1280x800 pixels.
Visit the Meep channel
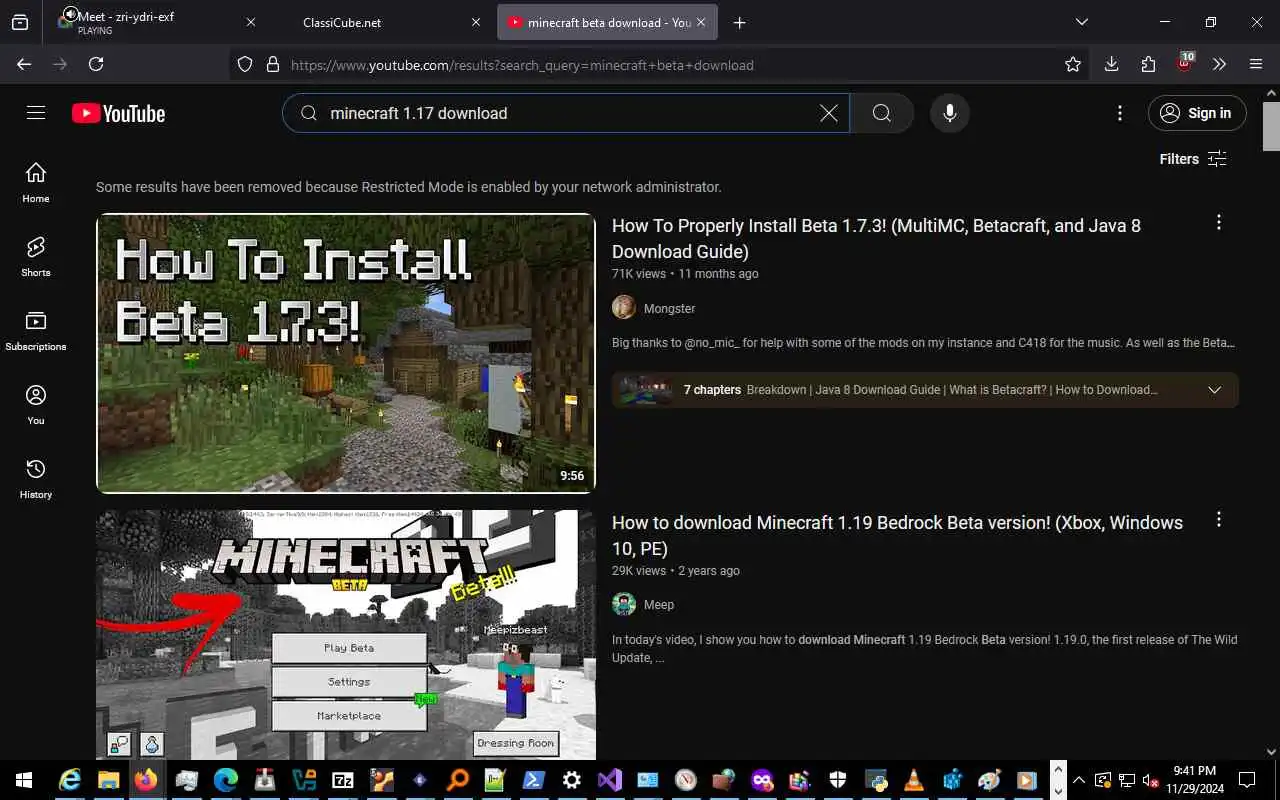pyautogui.click(x=659, y=605)
